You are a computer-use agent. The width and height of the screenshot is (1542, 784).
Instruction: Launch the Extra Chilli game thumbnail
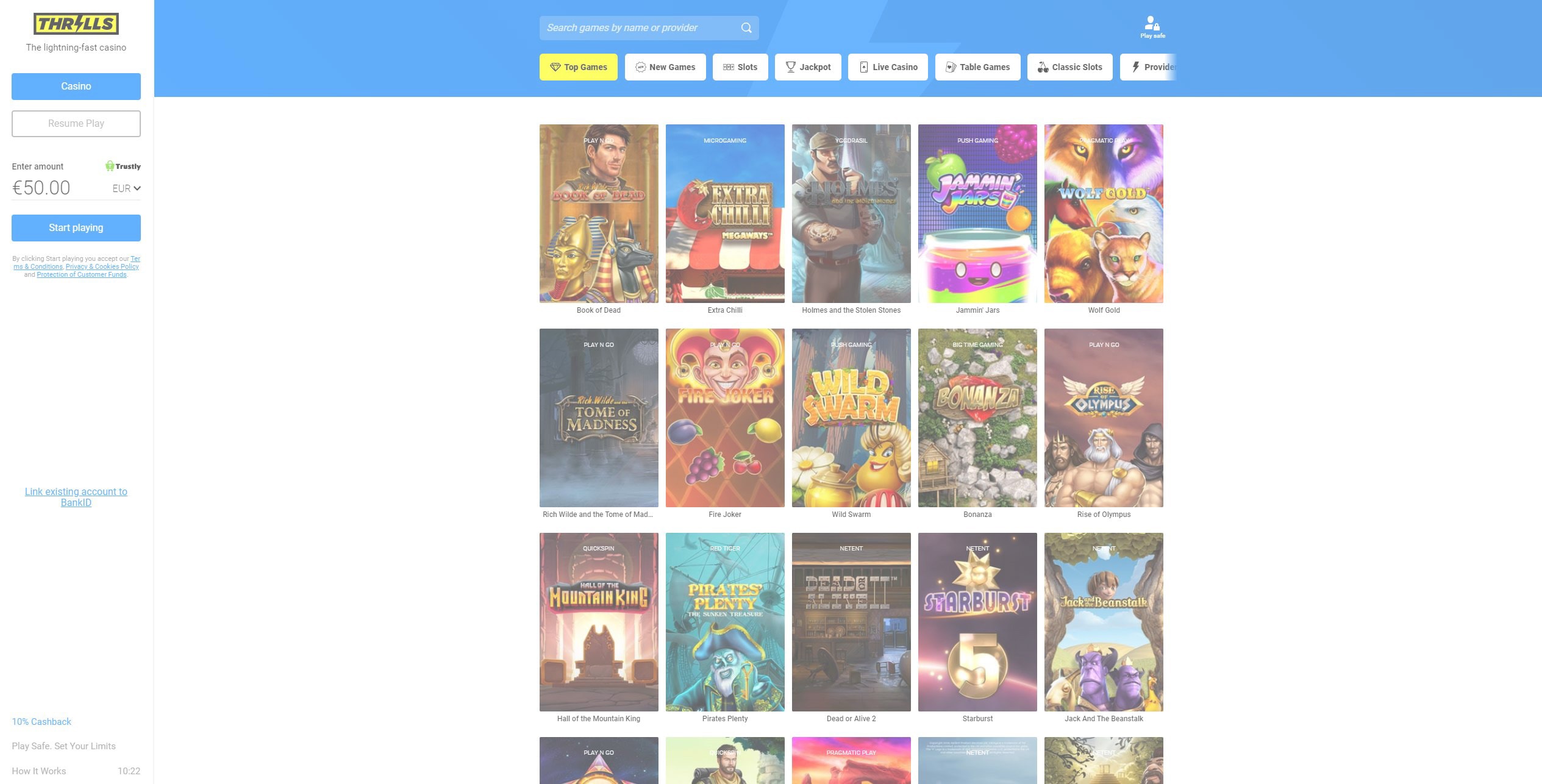(725, 213)
